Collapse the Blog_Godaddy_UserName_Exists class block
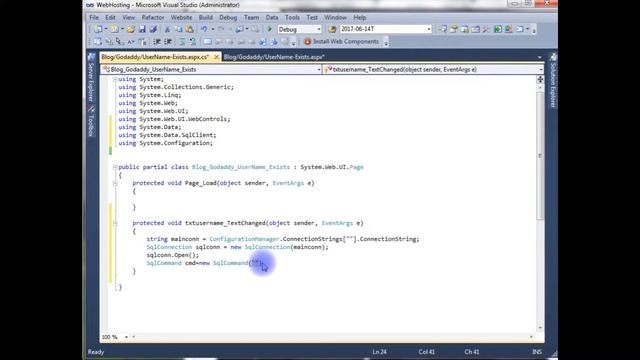This screenshot has width=640, height=360. pyautogui.click(x=115, y=167)
